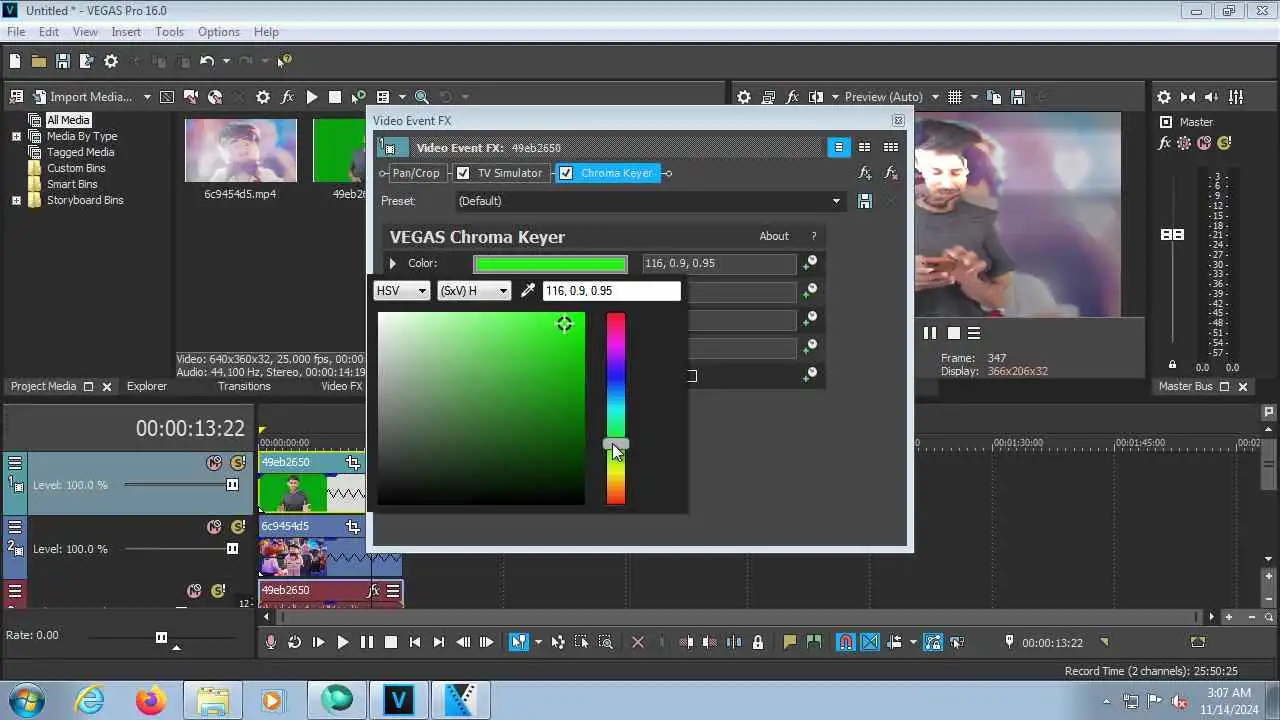The width and height of the screenshot is (1280, 720).
Task: Expand the Media By Type tree node
Action: click(x=16, y=136)
